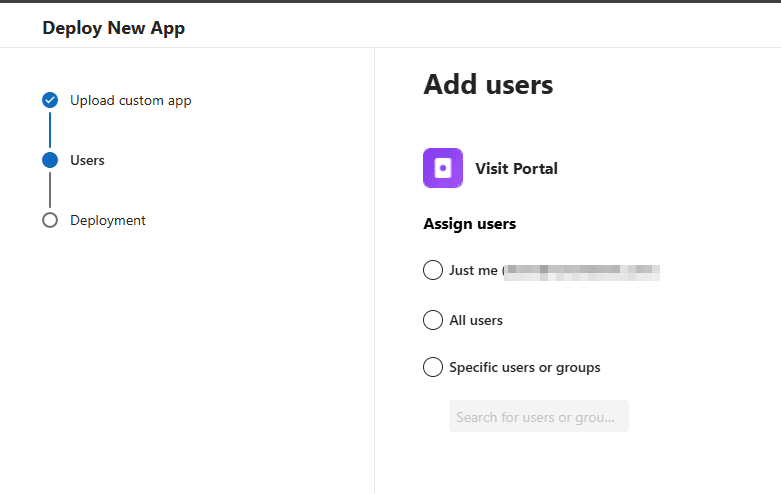Image resolution: width=781 pixels, height=494 pixels.
Task: Click the search for users or groups field
Action: click(x=538, y=416)
